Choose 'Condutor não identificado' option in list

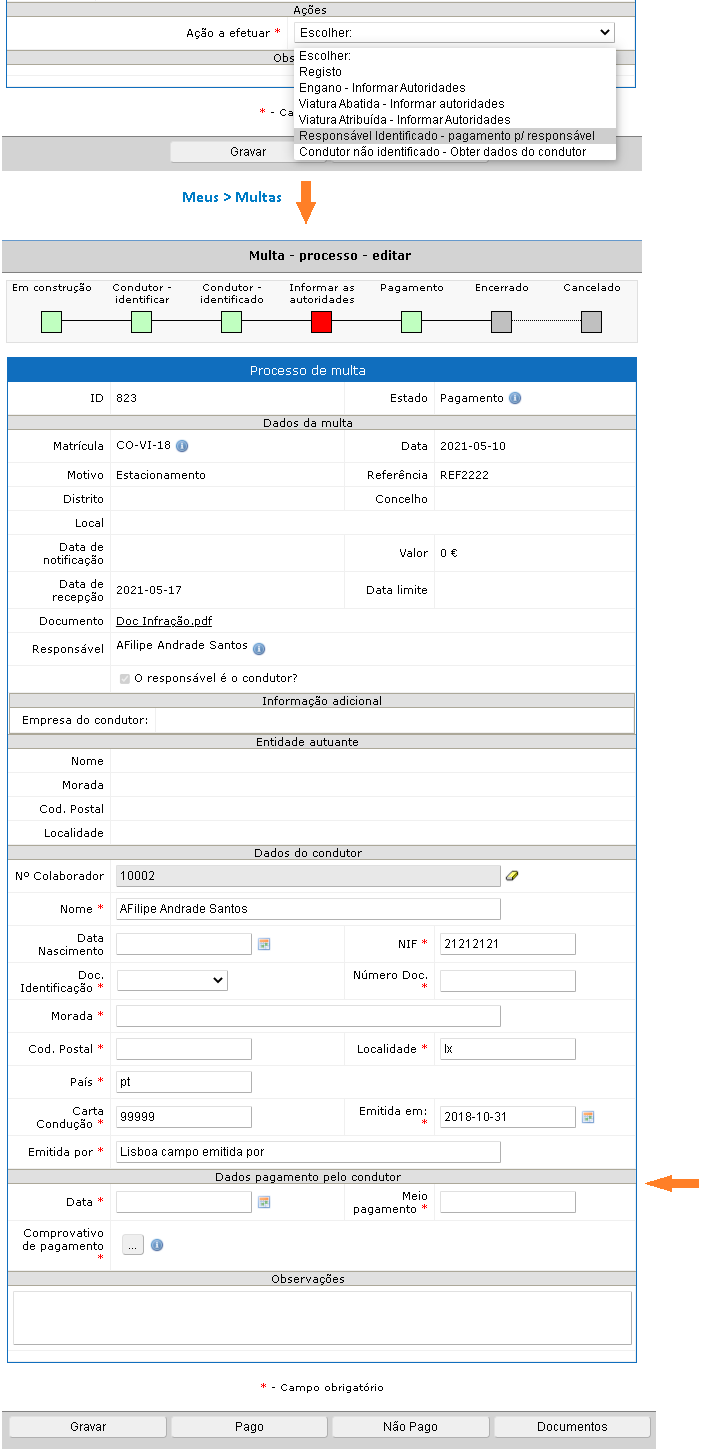442,152
